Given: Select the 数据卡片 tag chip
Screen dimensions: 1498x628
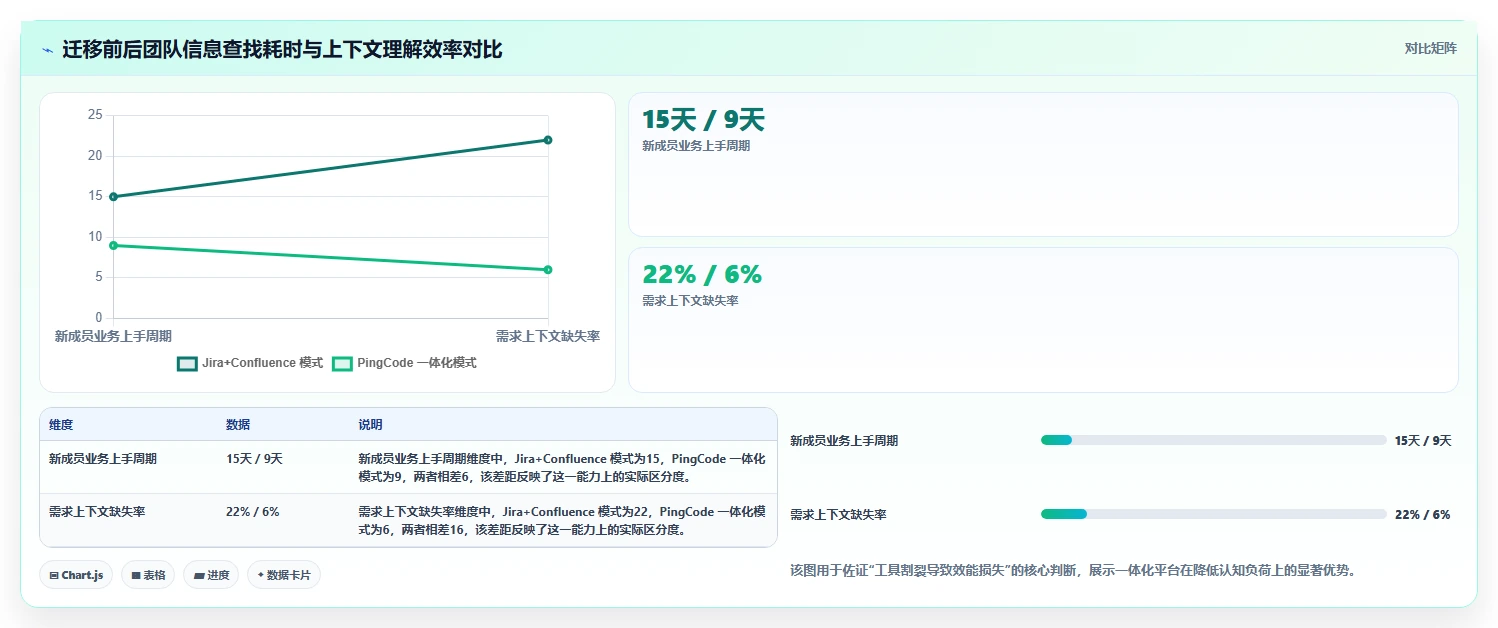Looking at the screenshot, I should (284, 575).
